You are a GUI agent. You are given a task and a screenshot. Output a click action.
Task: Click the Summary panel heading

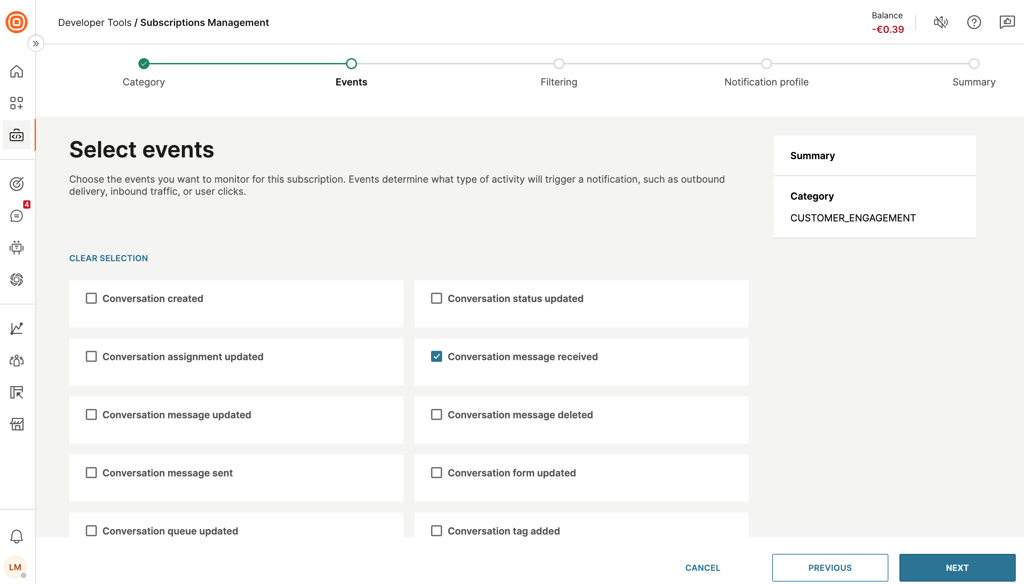click(812, 155)
